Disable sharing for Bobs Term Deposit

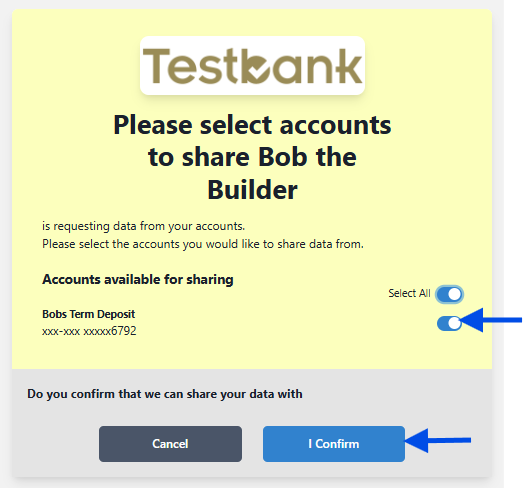449,323
